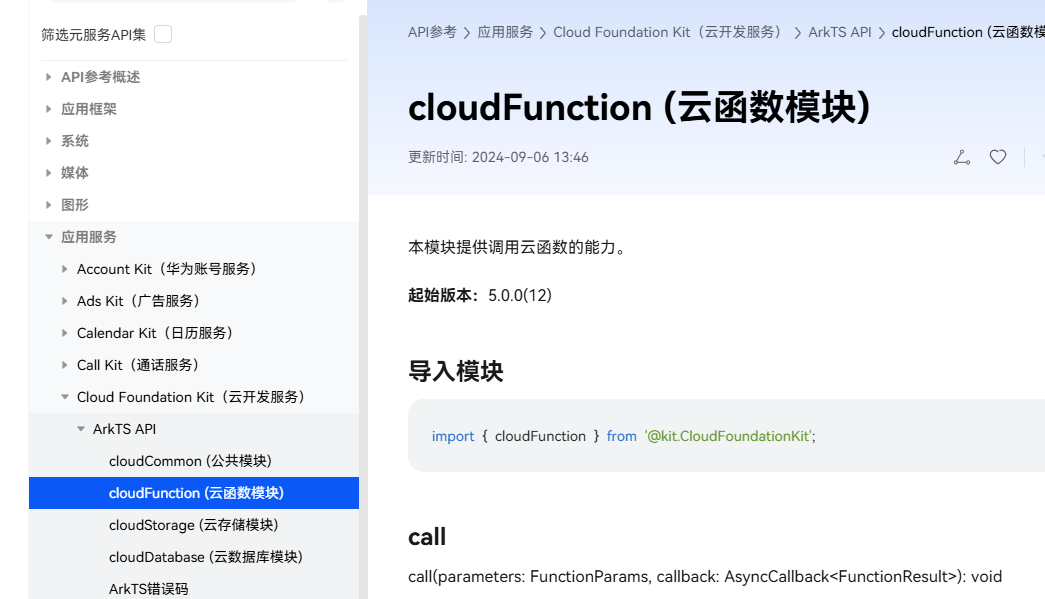Enable the 筛选元服务API集 checkbox
The image size is (1045, 599).
[163, 33]
